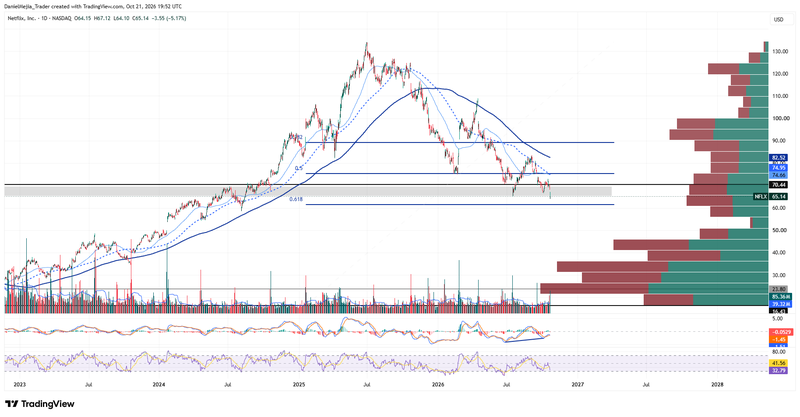Click the 'O64.15' open price in header
This screenshot has height=417, width=800.
click(82, 18)
